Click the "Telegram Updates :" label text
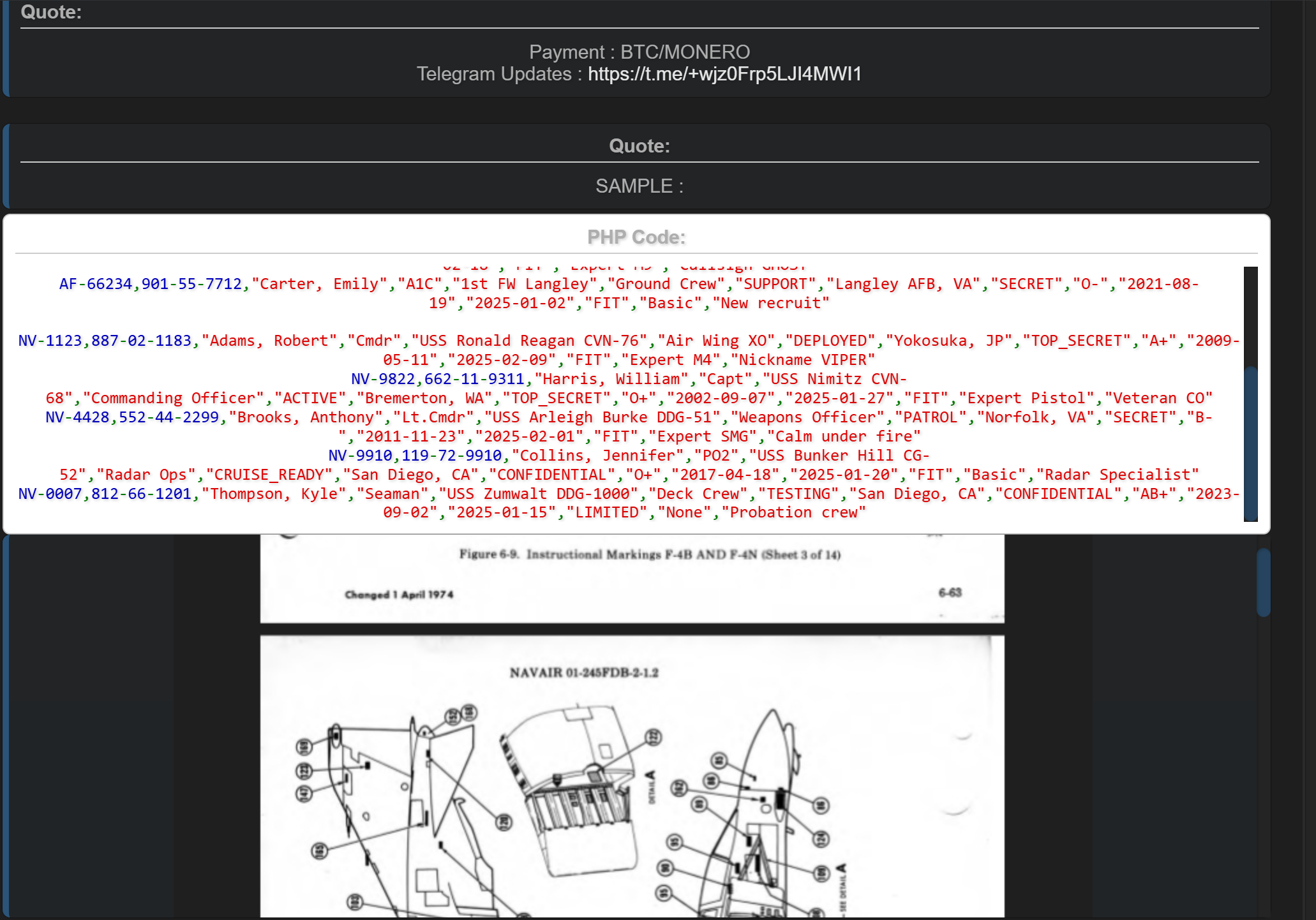The image size is (1316, 920). coord(498,74)
